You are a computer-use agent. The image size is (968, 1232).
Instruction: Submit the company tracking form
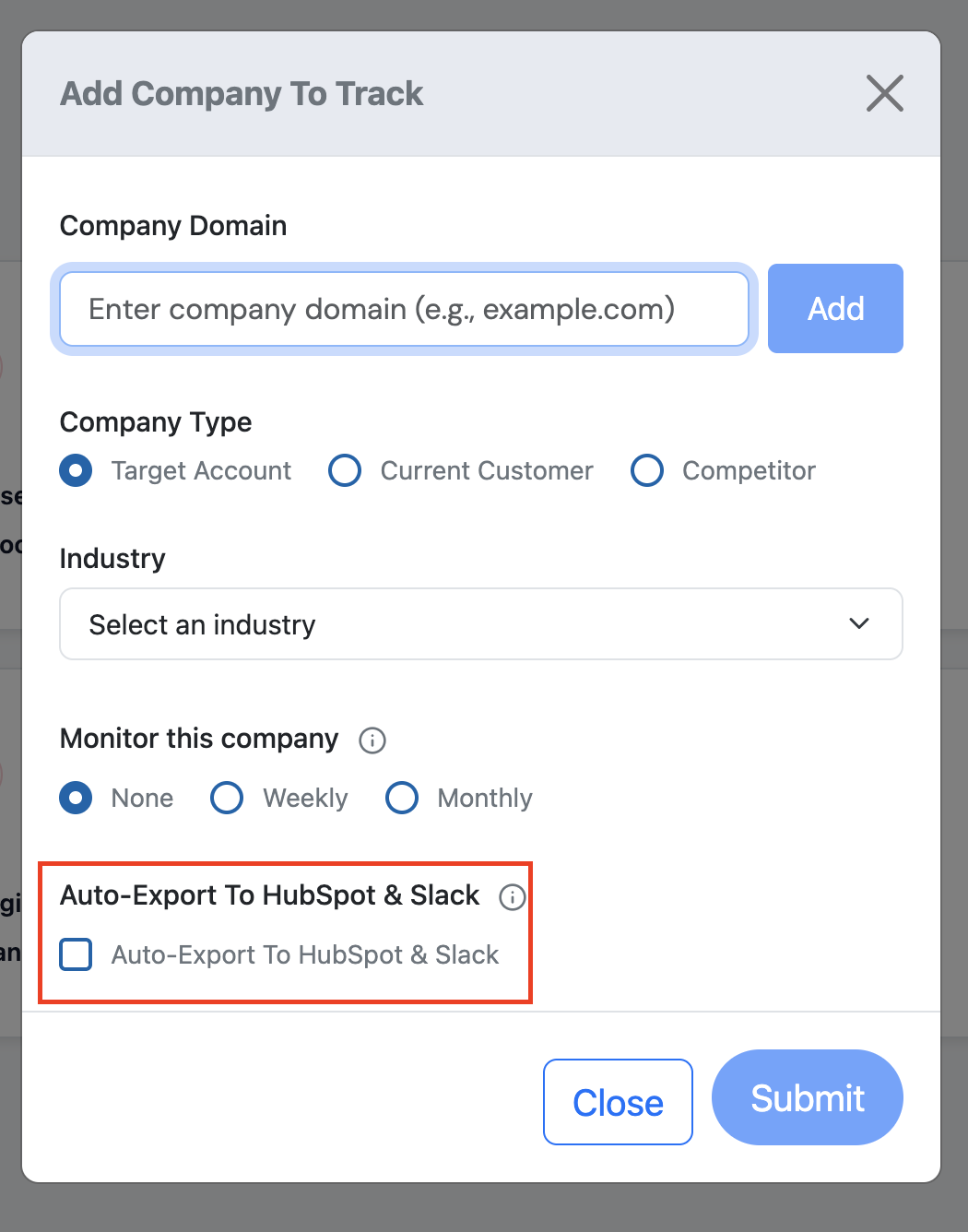coord(807,1098)
